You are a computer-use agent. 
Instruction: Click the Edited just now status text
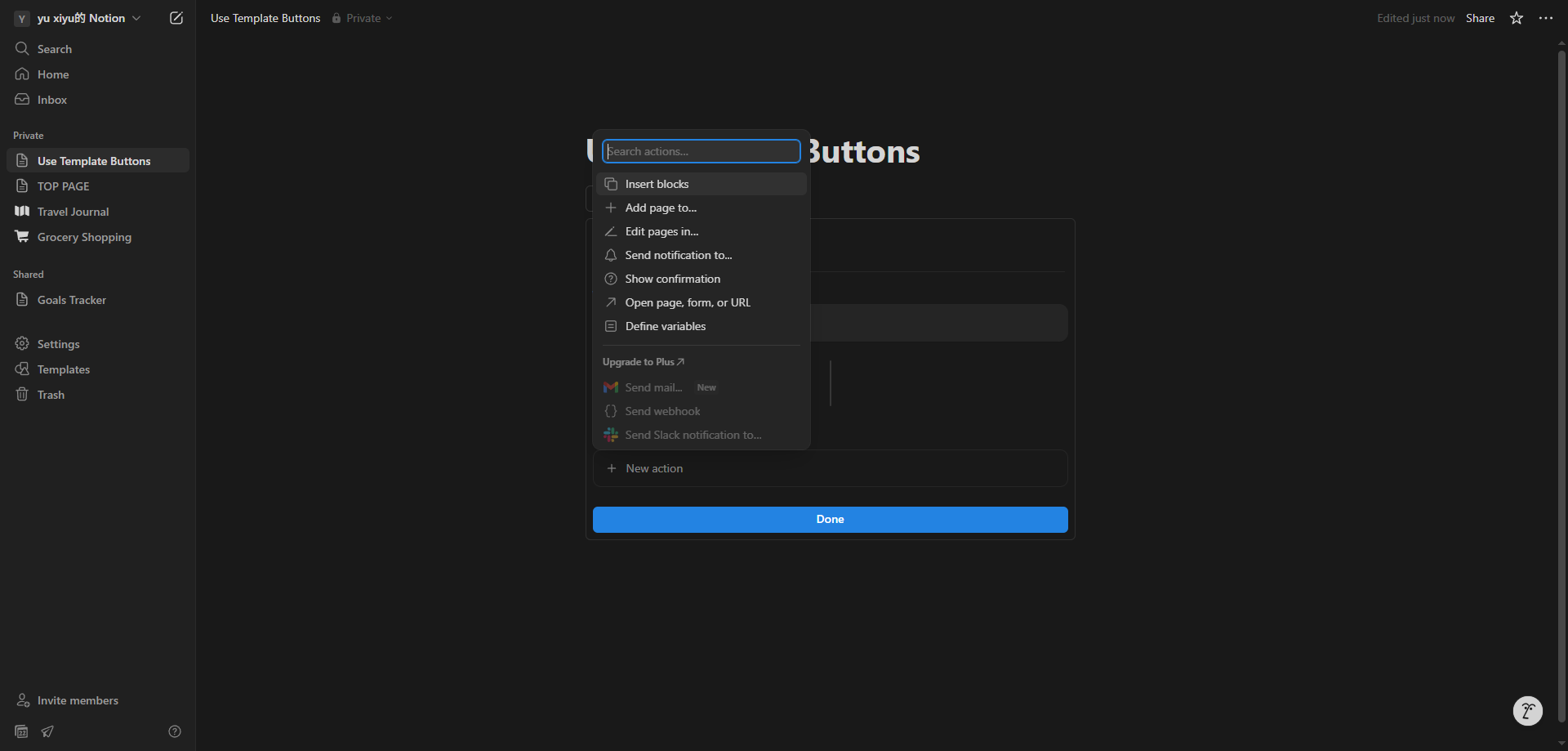pyautogui.click(x=1415, y=18)
